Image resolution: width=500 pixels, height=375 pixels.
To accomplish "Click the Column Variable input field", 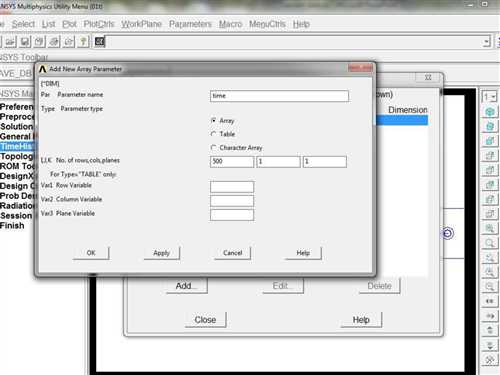I will (232, 201).
